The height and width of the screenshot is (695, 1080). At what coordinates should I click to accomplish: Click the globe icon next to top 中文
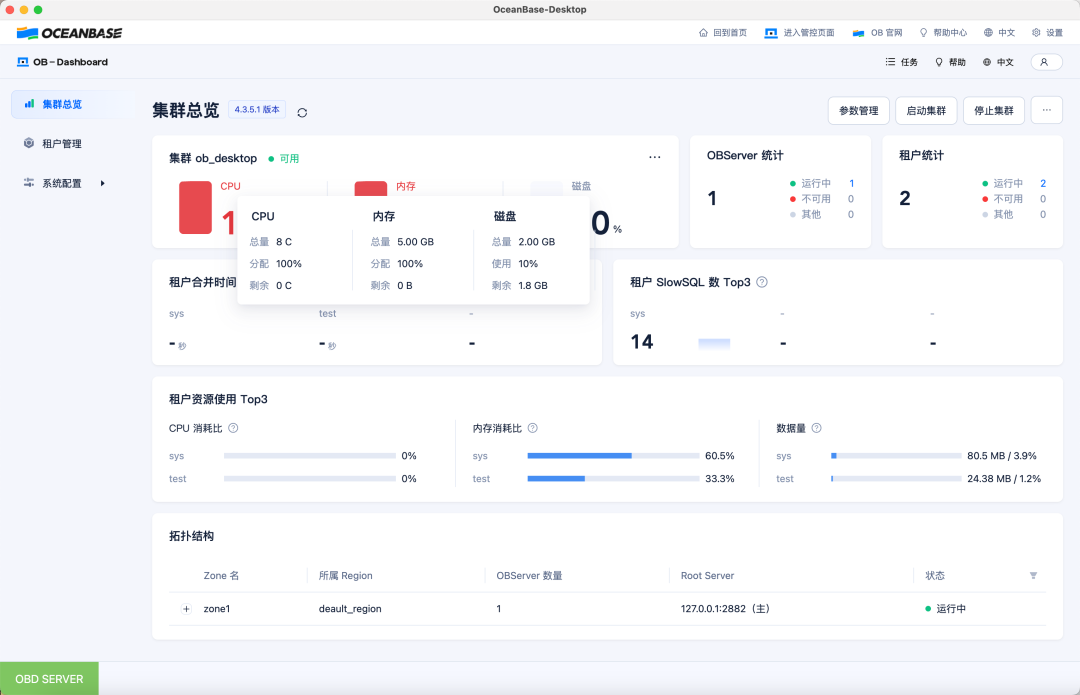(988, 32)
